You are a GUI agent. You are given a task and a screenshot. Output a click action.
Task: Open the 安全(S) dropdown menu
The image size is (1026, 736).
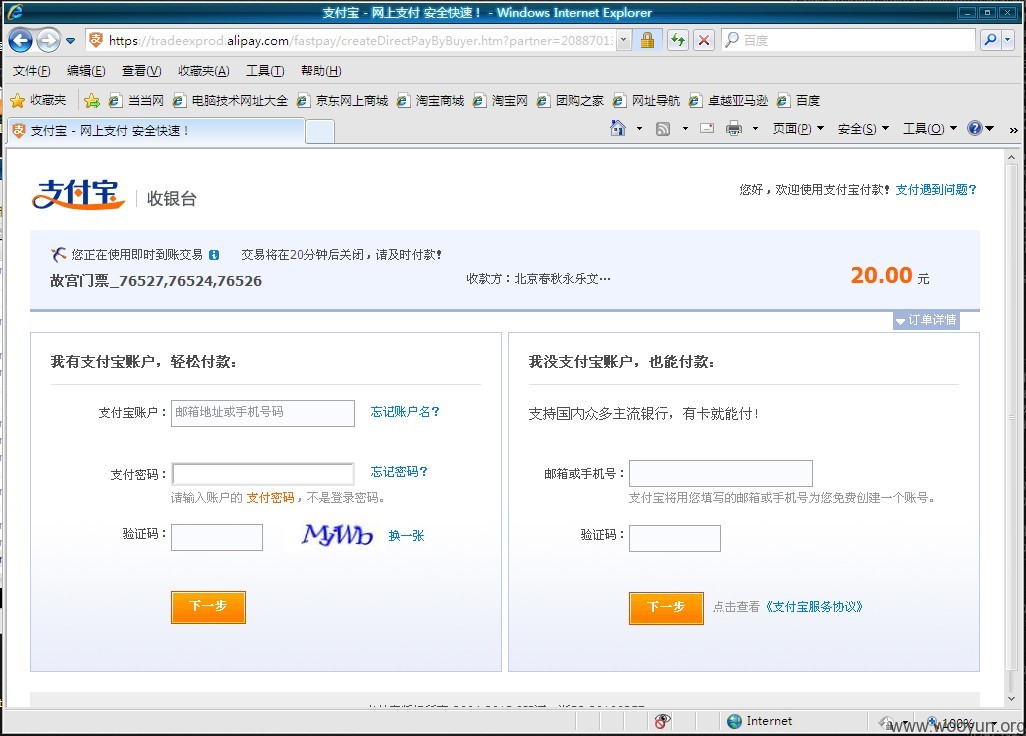[863, 128]
